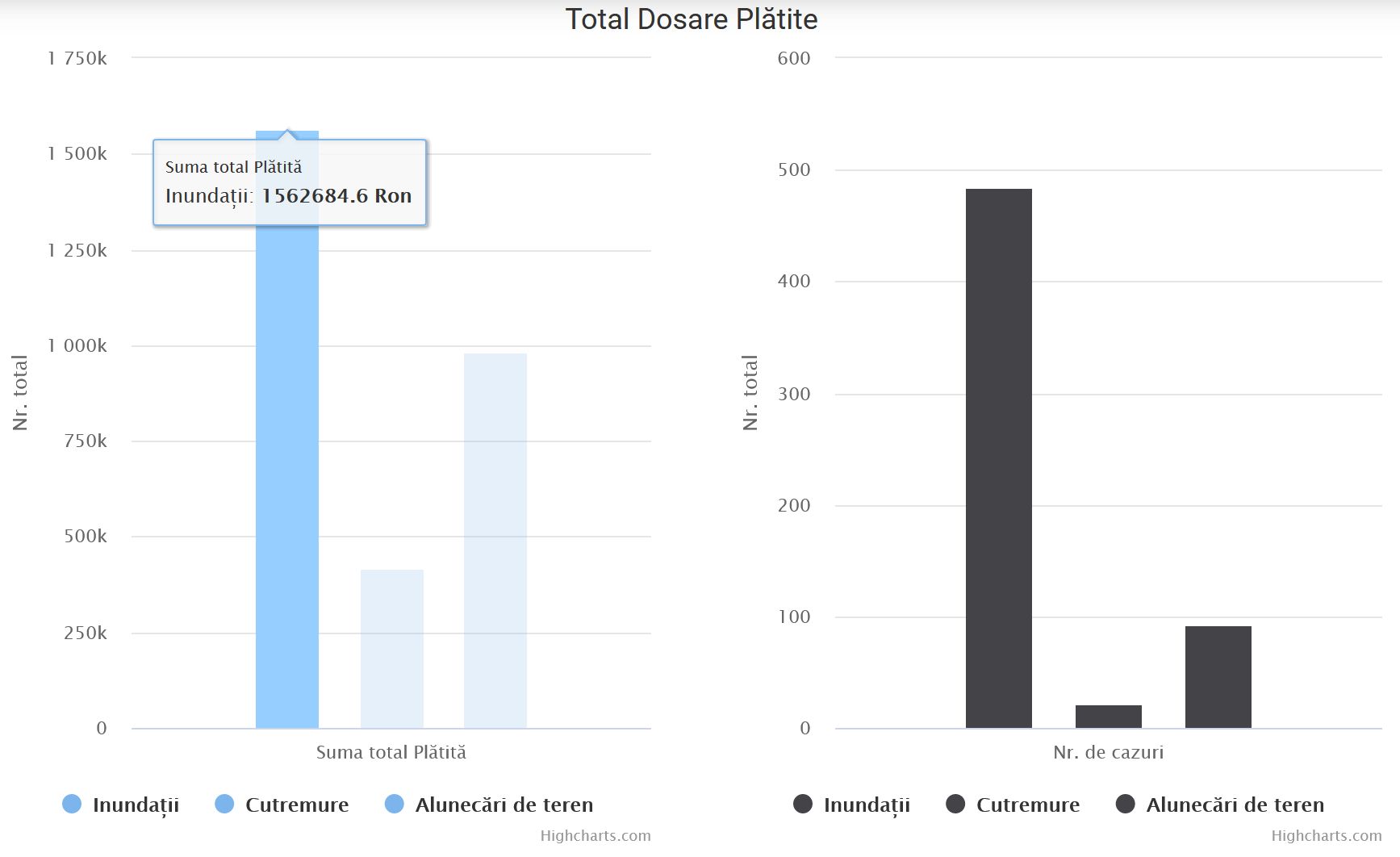Viewport: 1400px width, 857px height.
Task: Open Highcharts.com link under right chart
Action: 1327,836
